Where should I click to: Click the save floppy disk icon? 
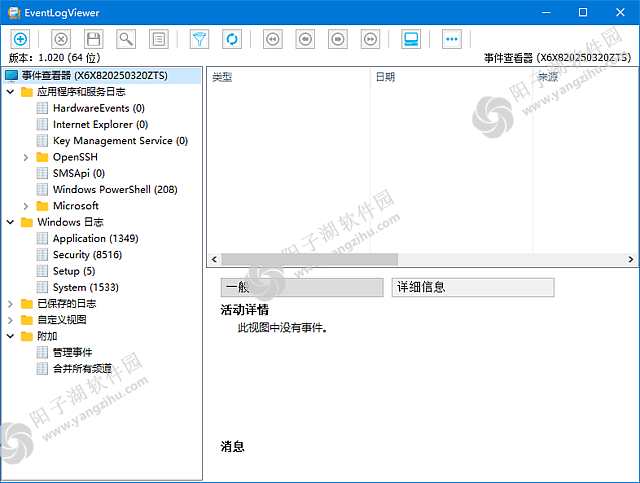[x=93, y=39]
